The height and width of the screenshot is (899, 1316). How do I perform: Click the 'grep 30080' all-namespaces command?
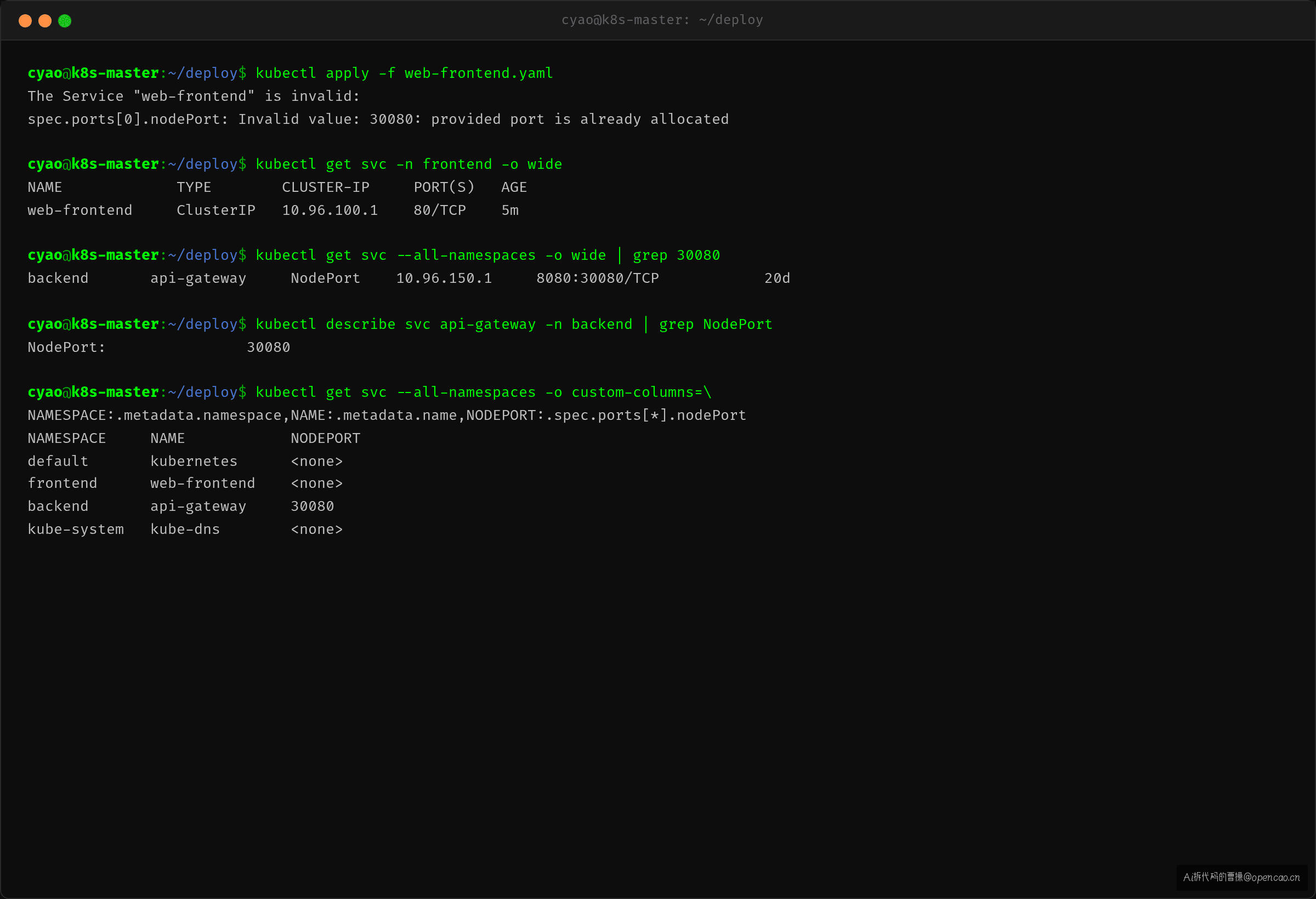[x=487, y=255]
